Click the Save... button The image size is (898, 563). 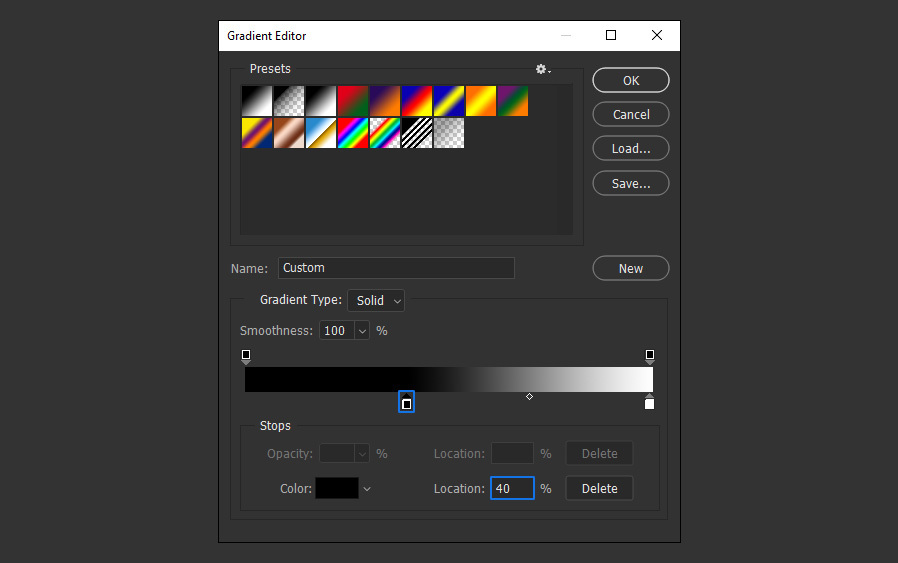pos(631,183)
